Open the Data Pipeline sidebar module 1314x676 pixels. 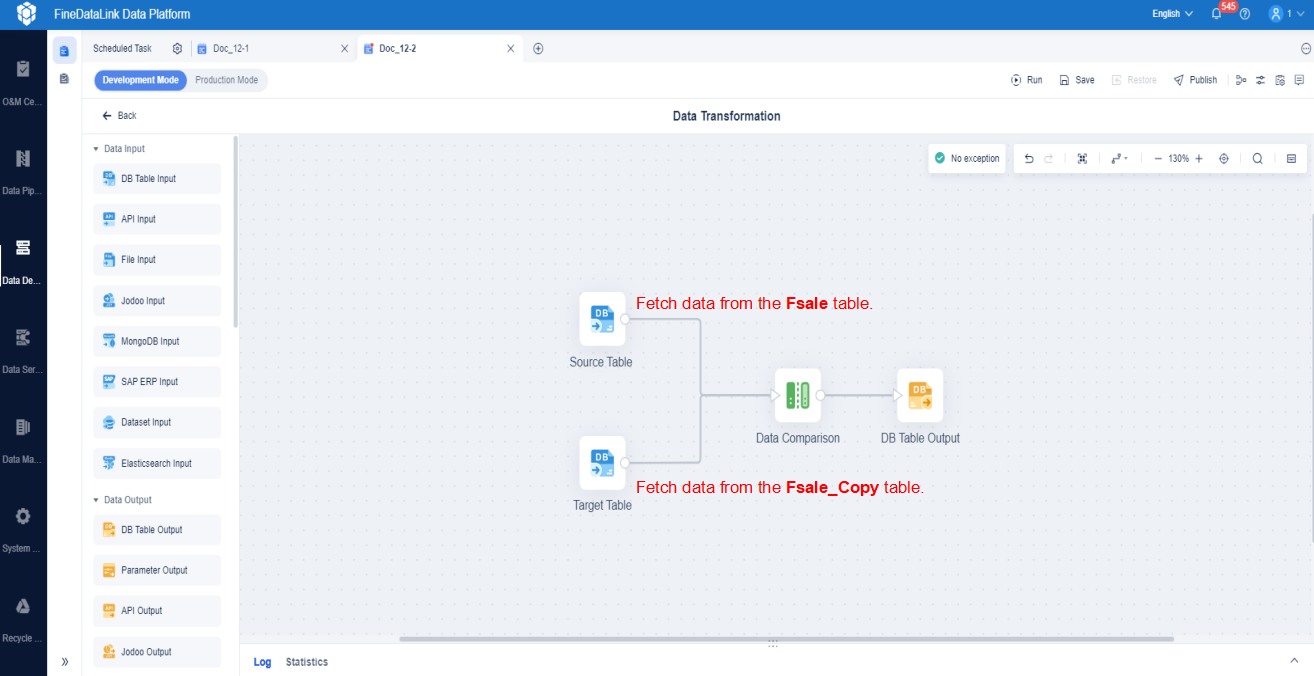(23, 169)
